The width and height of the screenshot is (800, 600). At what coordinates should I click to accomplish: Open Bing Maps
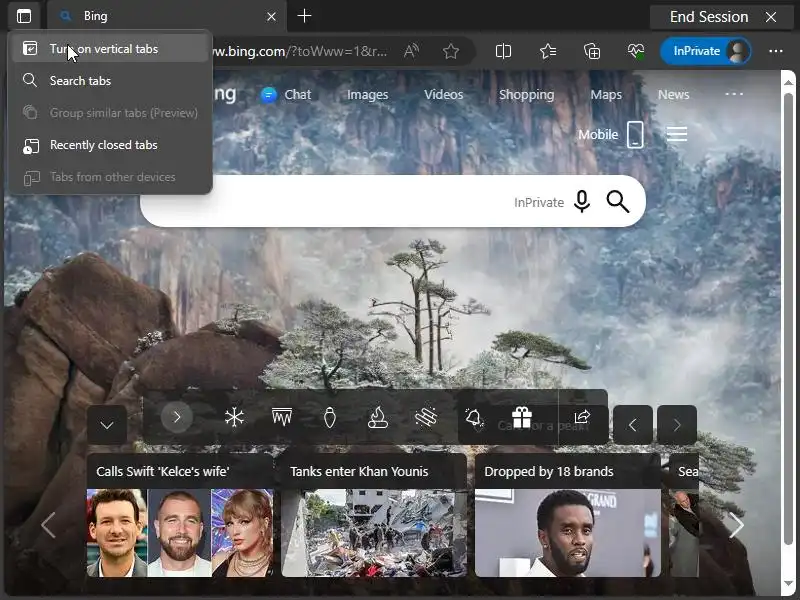pyautogui.click(x=606, y=95)
